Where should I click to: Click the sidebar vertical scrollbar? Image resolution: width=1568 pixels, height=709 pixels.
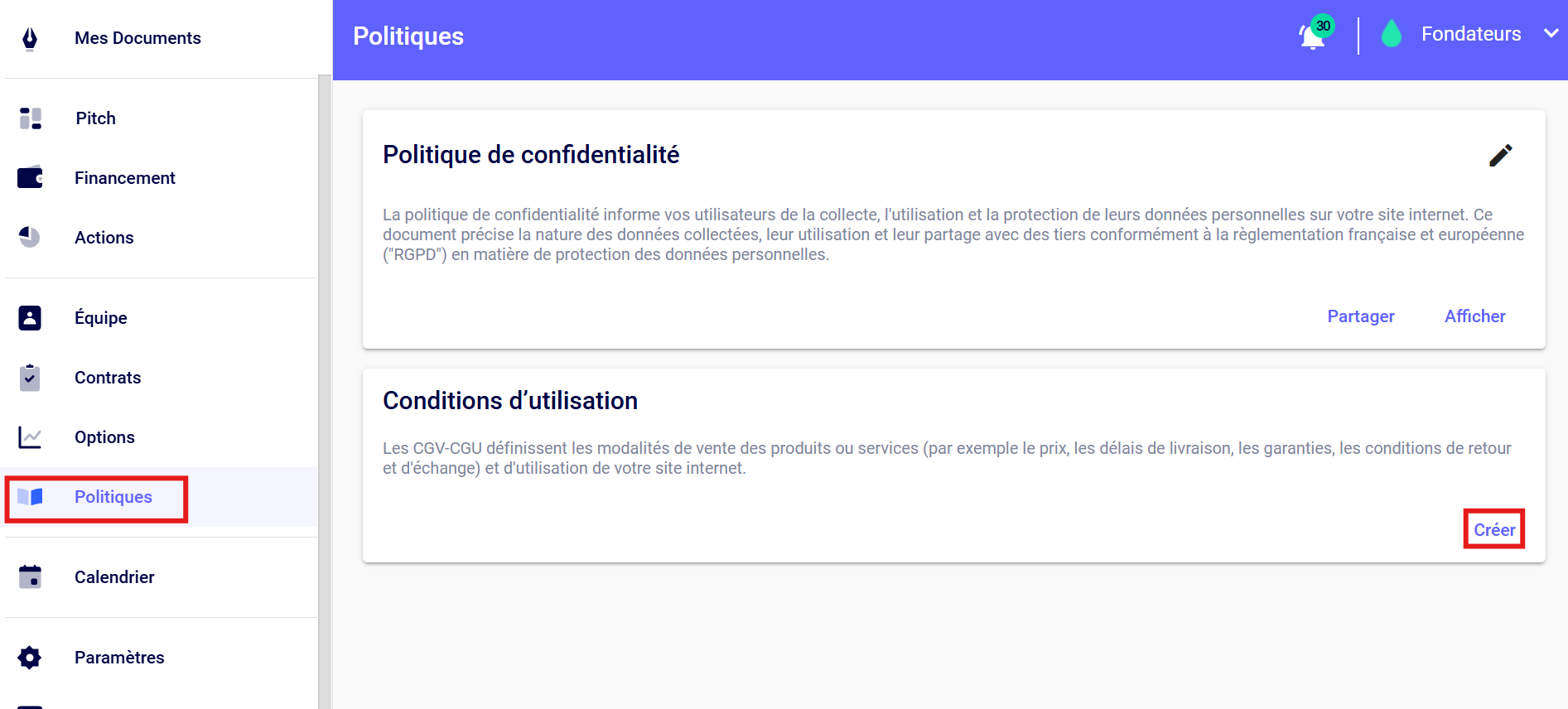(x=325, y=389)
